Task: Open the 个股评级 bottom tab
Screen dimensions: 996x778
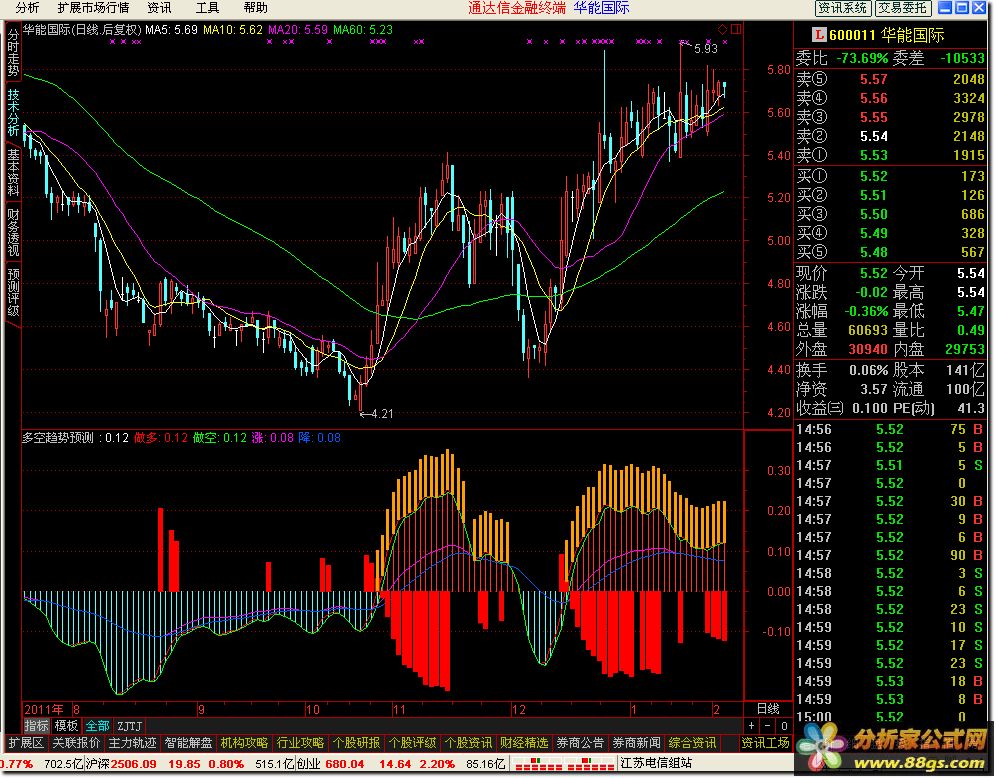Action: point(412,742)
